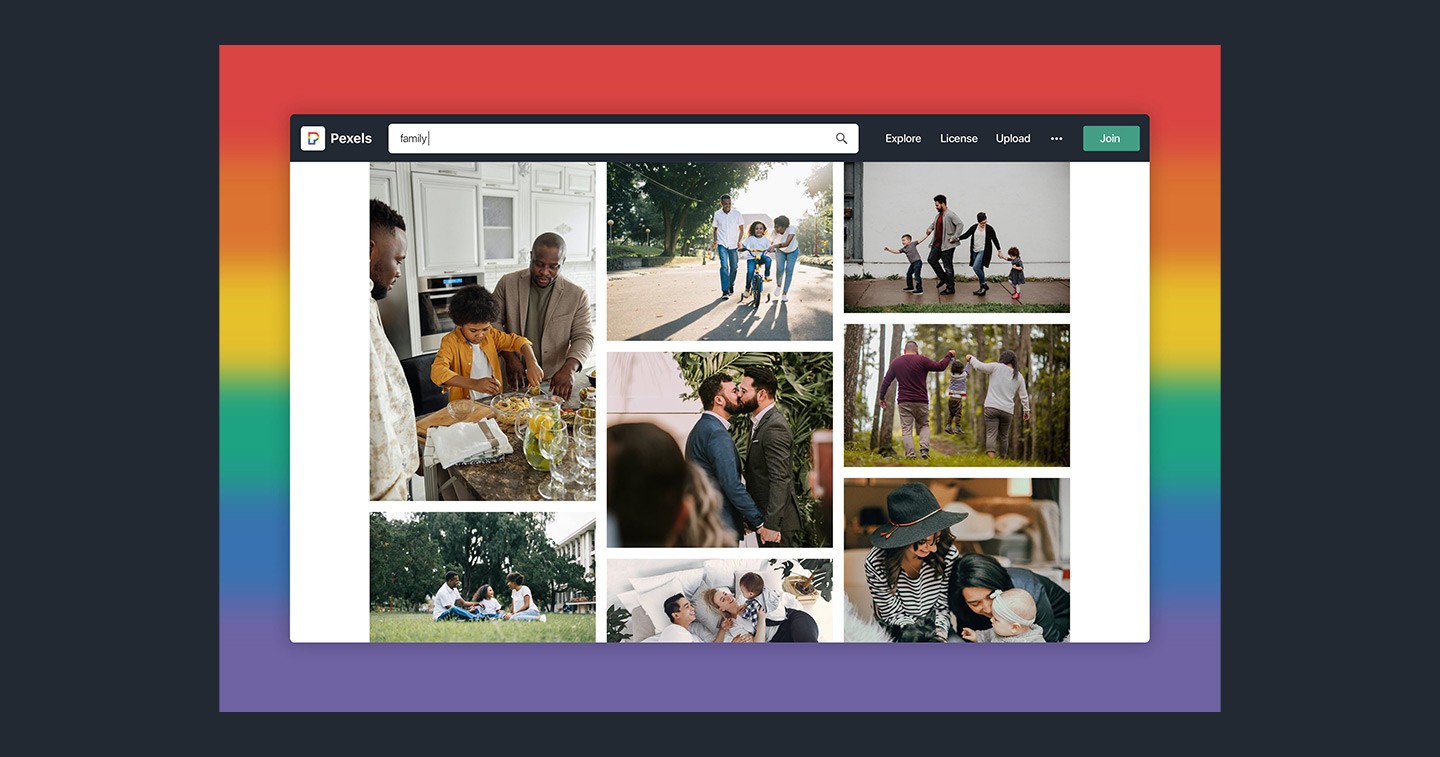
Task: Open the three-dots more options menu
Action: click(1056, 139)
